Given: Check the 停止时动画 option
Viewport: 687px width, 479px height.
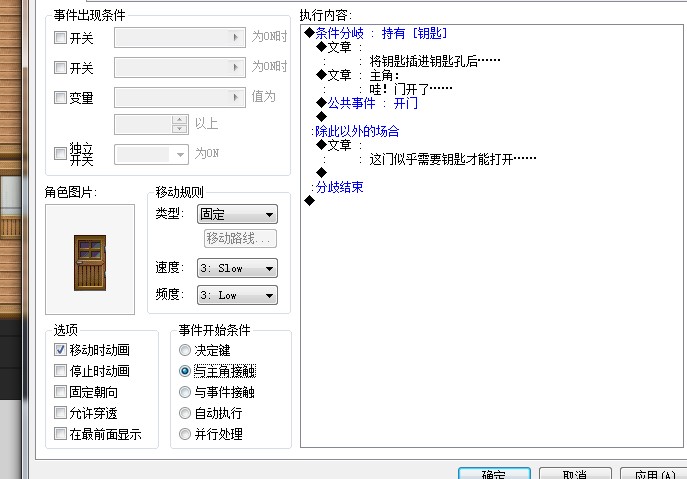Looking at the screenshot, I should pyautogui.click(x=60, y=371).
